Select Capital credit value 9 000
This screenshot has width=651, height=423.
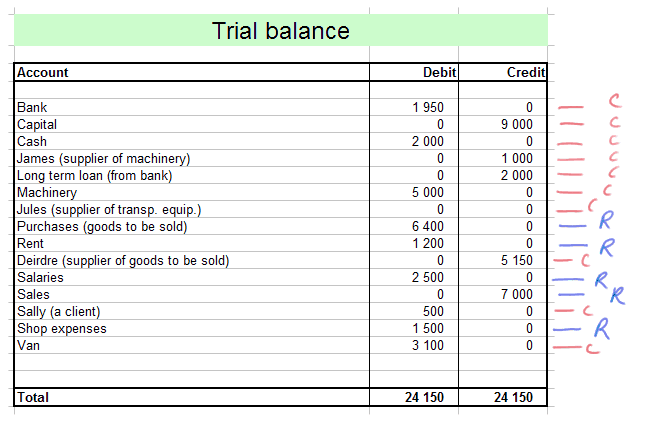tap(503, 124)
